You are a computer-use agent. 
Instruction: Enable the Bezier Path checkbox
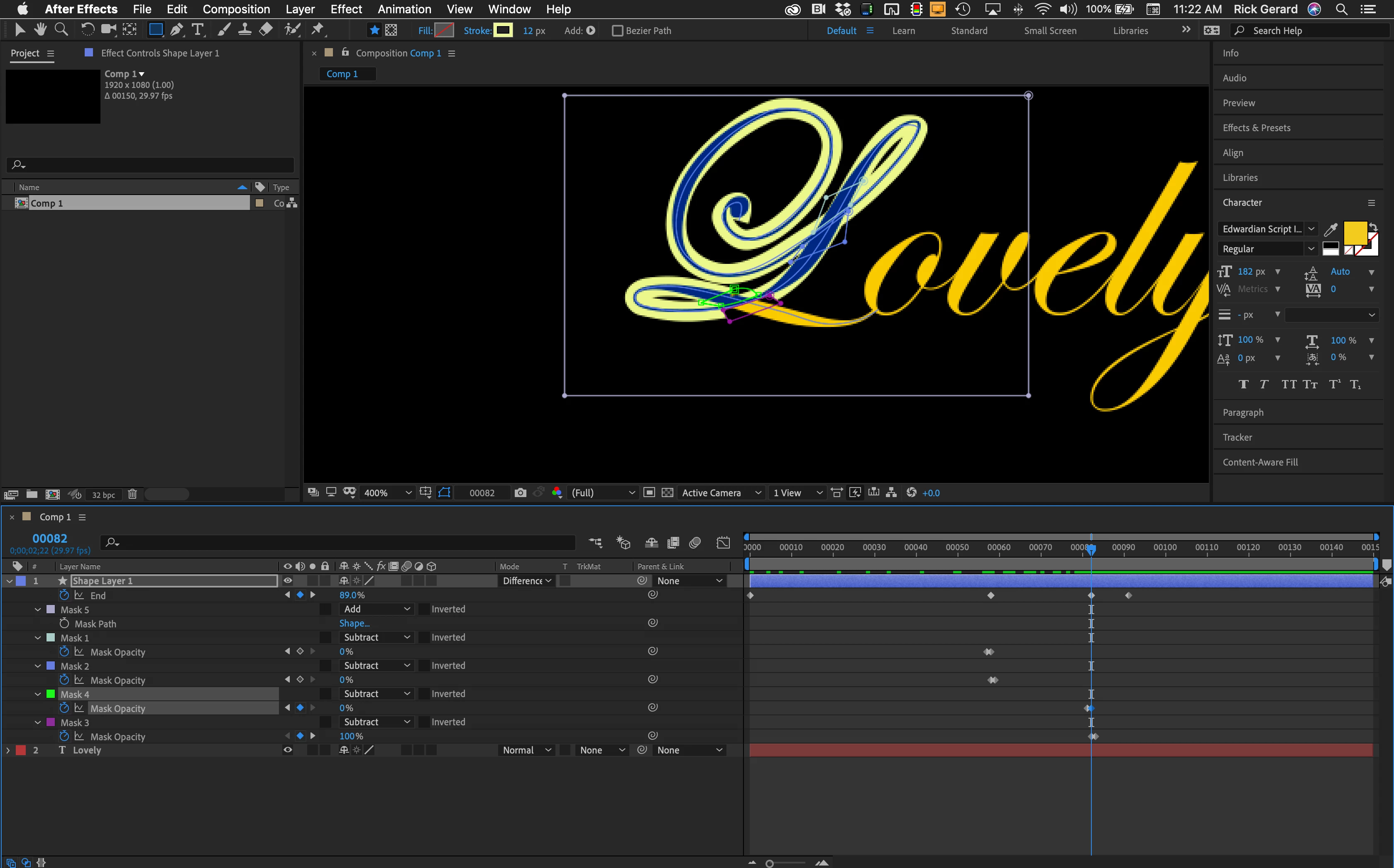coord(617,31)
